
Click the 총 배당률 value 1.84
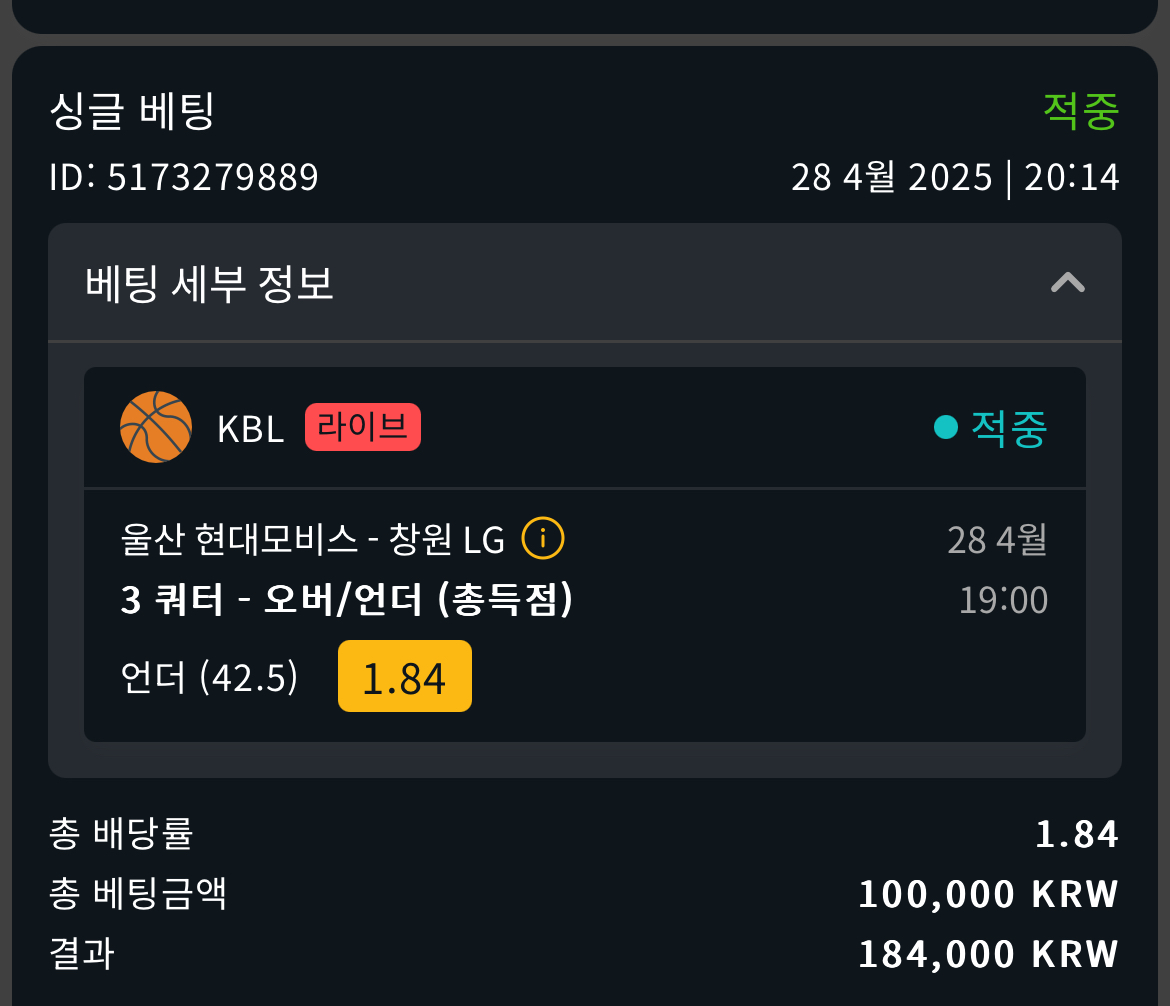point(1077,834)
